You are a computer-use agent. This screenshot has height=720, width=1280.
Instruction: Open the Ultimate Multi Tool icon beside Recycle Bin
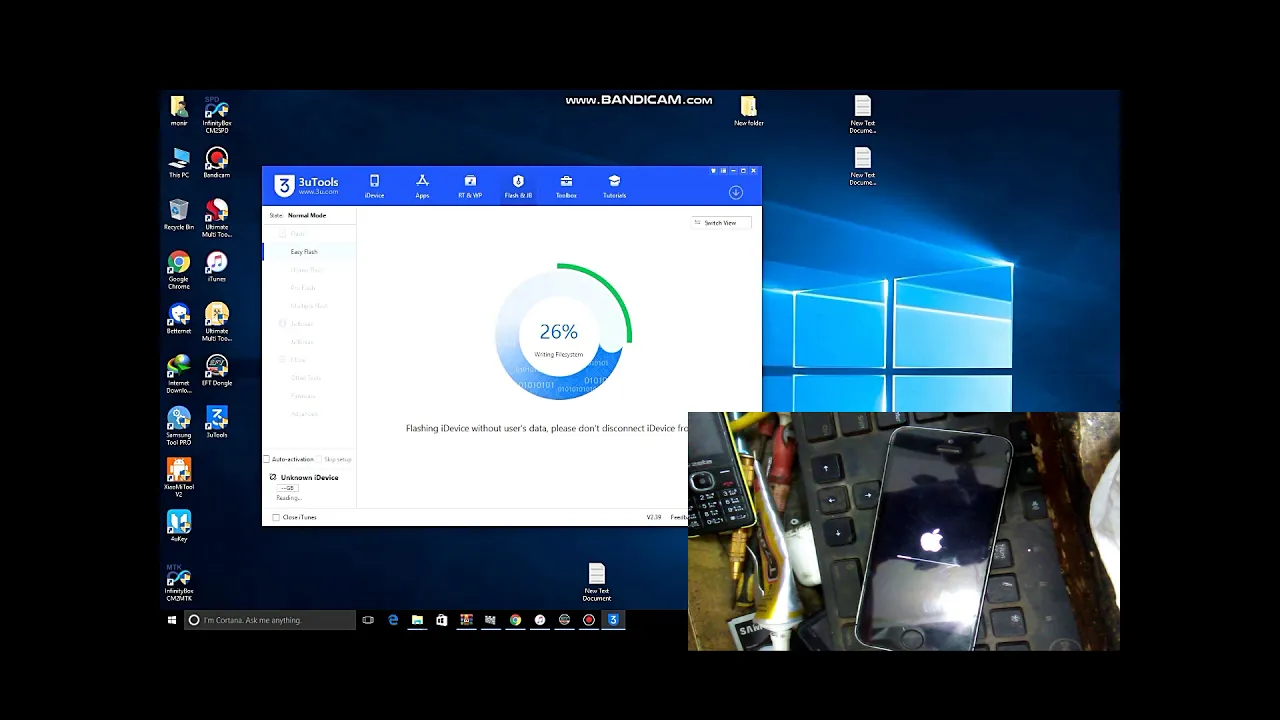[x=217, y=218]
